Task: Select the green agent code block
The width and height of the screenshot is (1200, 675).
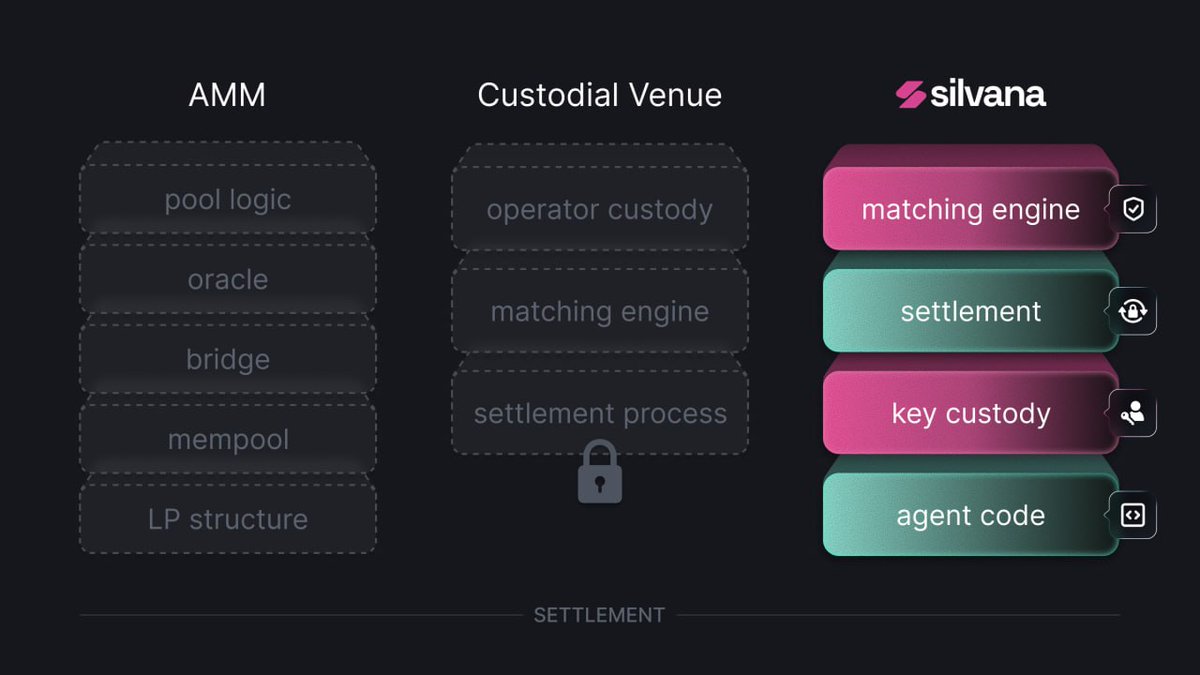Action: [970, 514]
